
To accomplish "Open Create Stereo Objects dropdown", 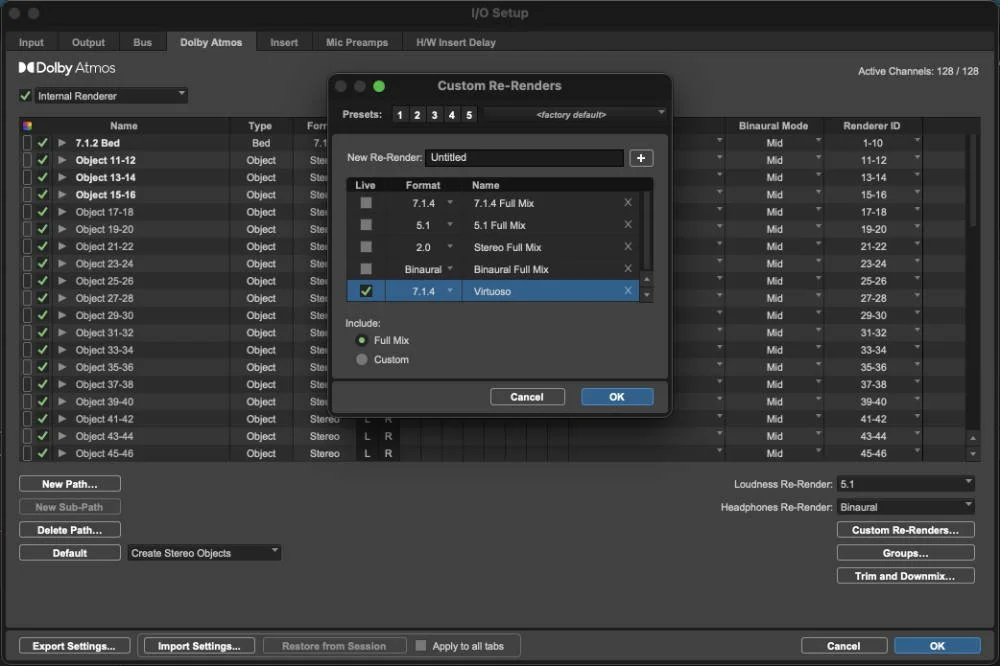I will (x=204, y=553).
